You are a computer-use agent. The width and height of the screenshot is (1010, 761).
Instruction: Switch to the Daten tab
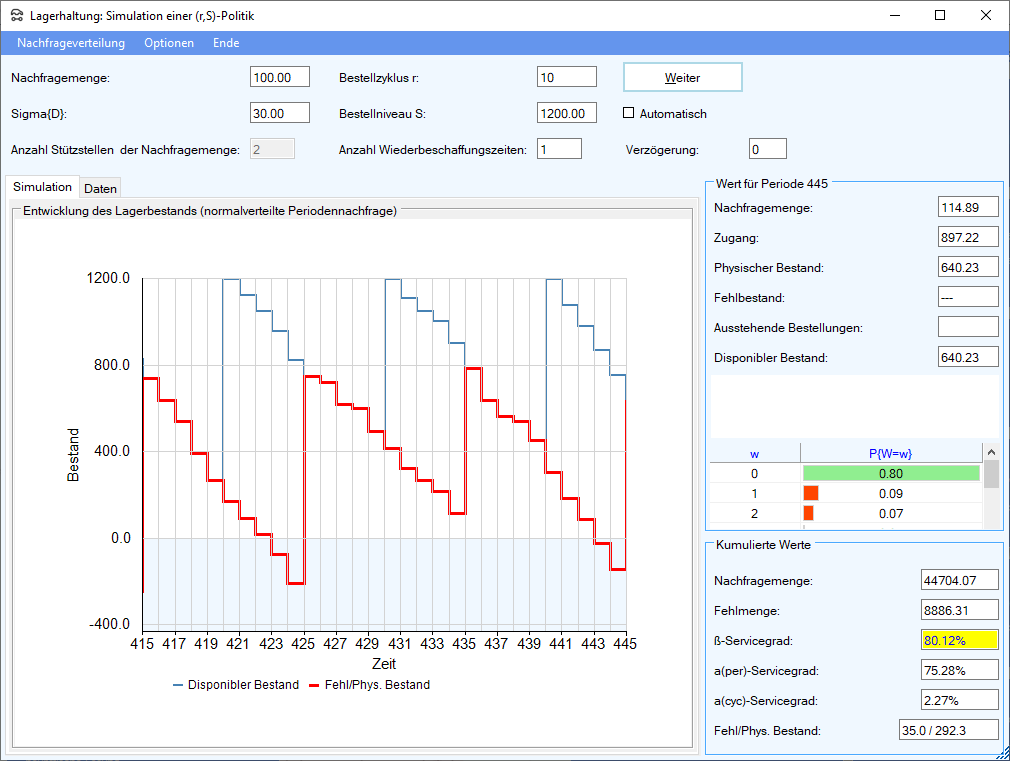pos(100,188)
